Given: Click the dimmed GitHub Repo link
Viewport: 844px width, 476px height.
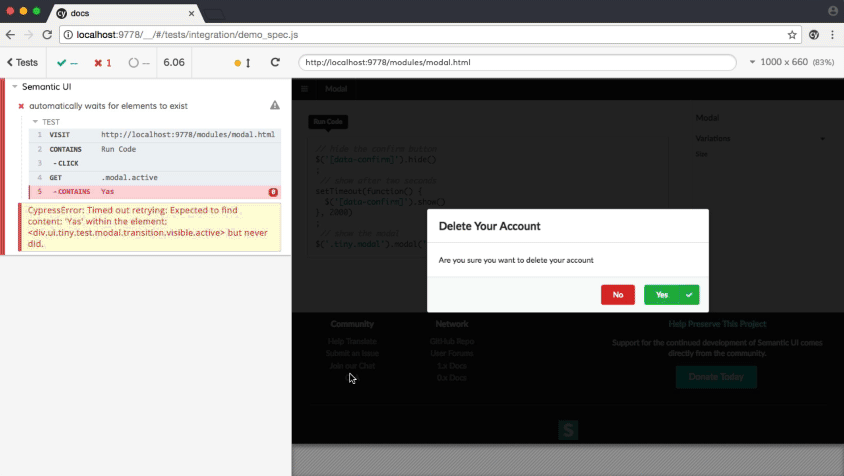Looking at the screenshot, I should (452, 341).
